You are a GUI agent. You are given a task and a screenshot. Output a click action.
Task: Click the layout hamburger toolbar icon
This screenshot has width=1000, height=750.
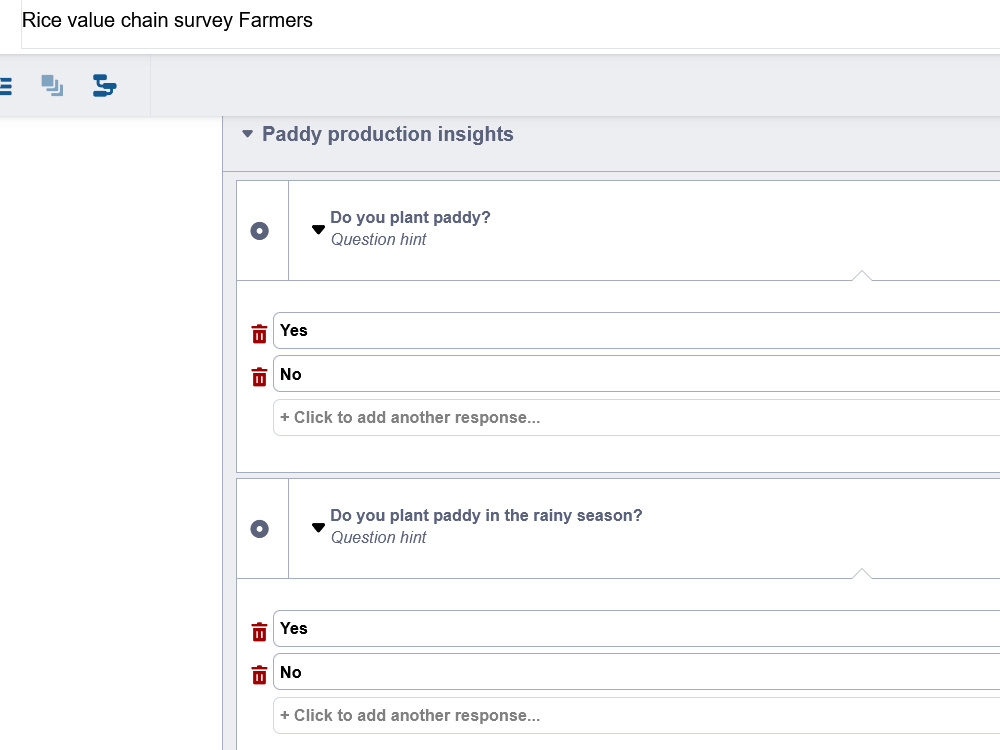tap(5, 85)
